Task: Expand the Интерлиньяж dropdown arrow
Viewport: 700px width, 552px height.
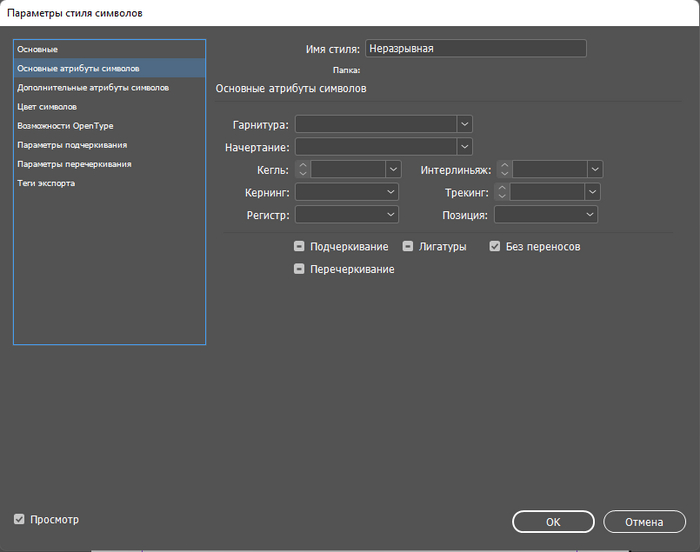Action: tap(595, 170)
